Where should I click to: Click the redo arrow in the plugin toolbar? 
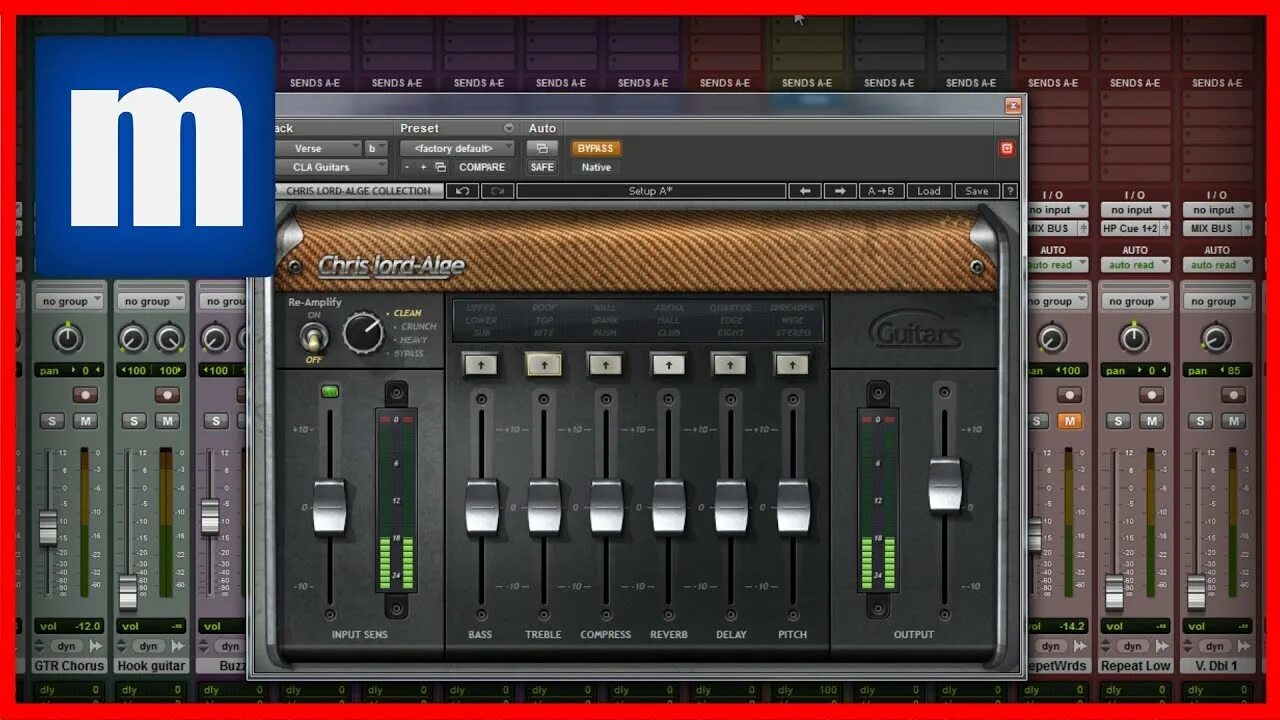pos(497,191)
